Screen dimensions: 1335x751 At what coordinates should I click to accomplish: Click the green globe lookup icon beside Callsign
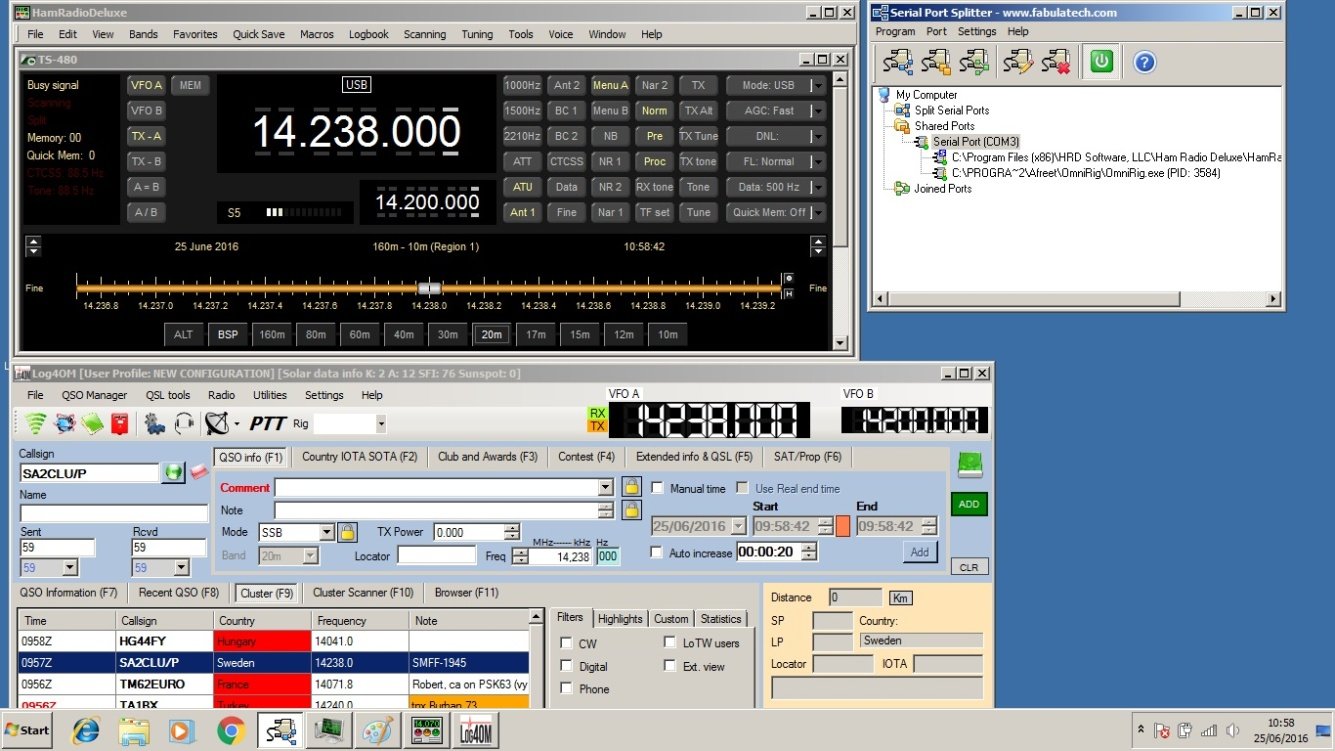(173, 472)
